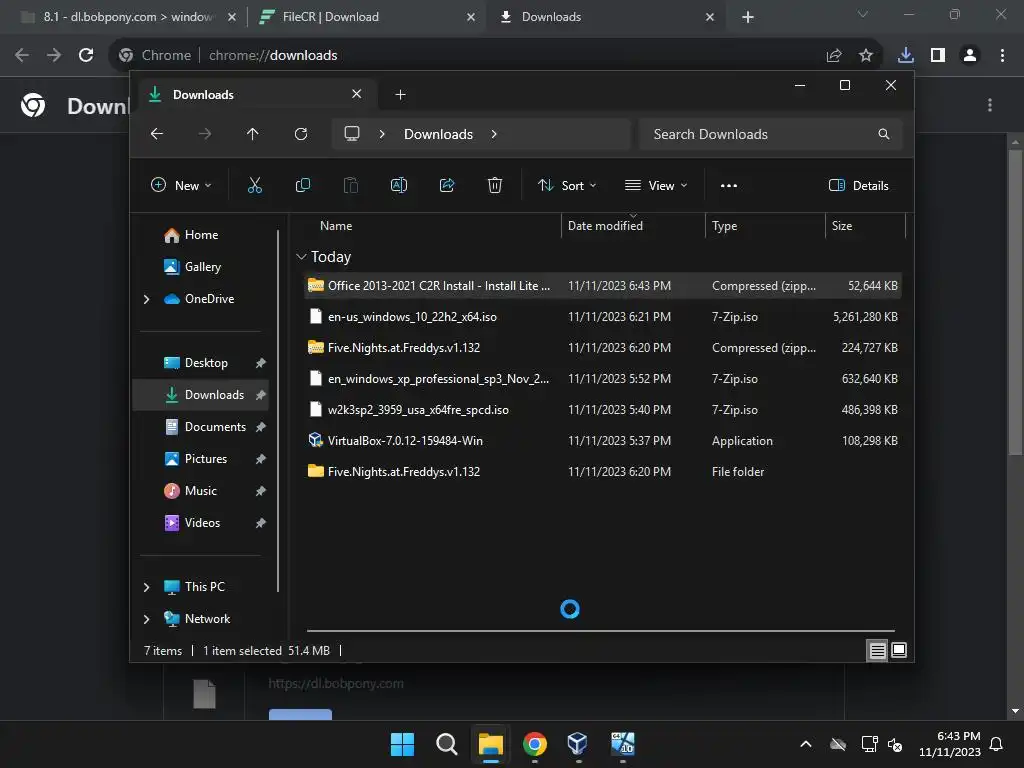Image resolution: width=1024 pixels, height=768 pixels.
Task: Open the notifications bell in taskbar
Action: click(997, 744)
